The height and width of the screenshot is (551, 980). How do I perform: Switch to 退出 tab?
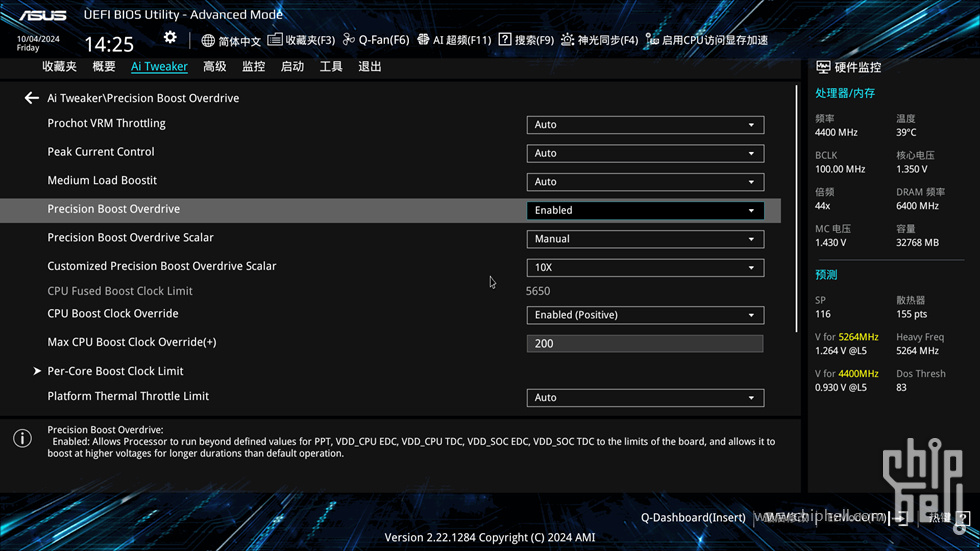tap(370, 67)
